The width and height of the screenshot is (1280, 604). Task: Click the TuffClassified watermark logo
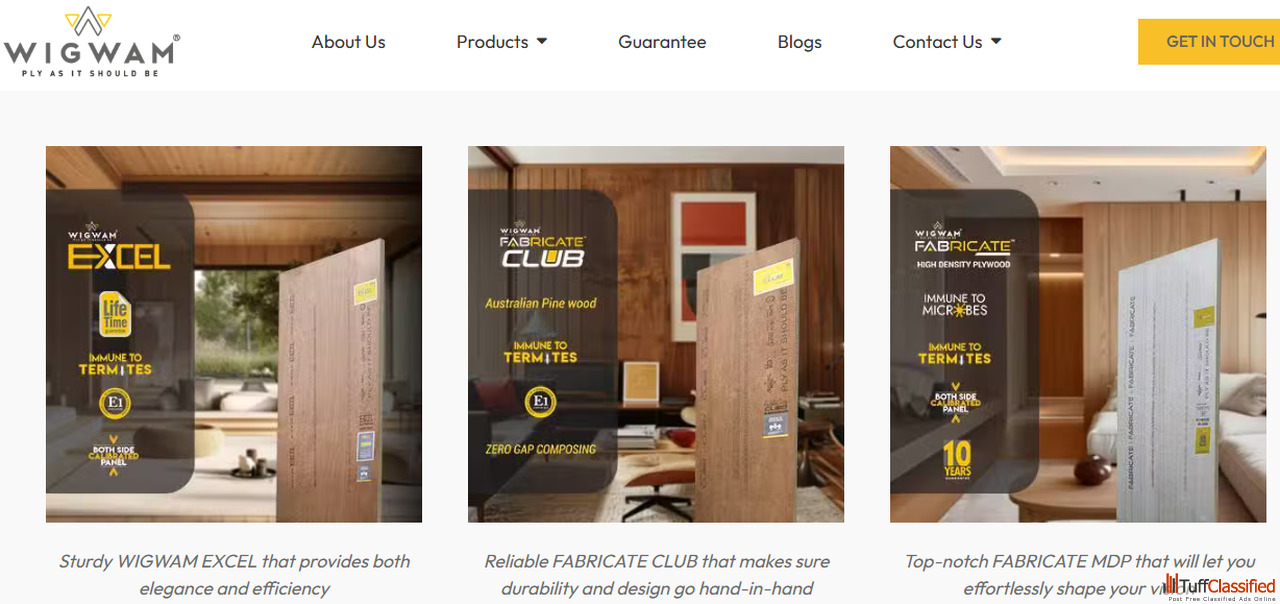(x=1221, y=588)
